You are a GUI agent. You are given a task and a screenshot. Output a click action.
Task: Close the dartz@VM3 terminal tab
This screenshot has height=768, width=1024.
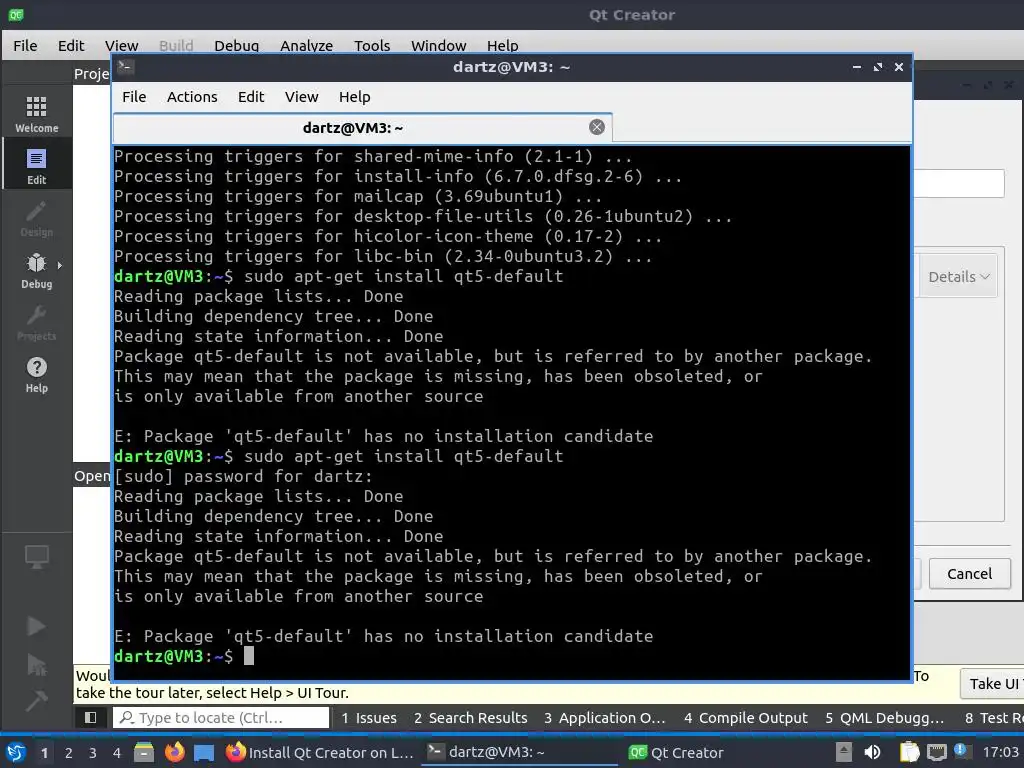coord(597,127)
